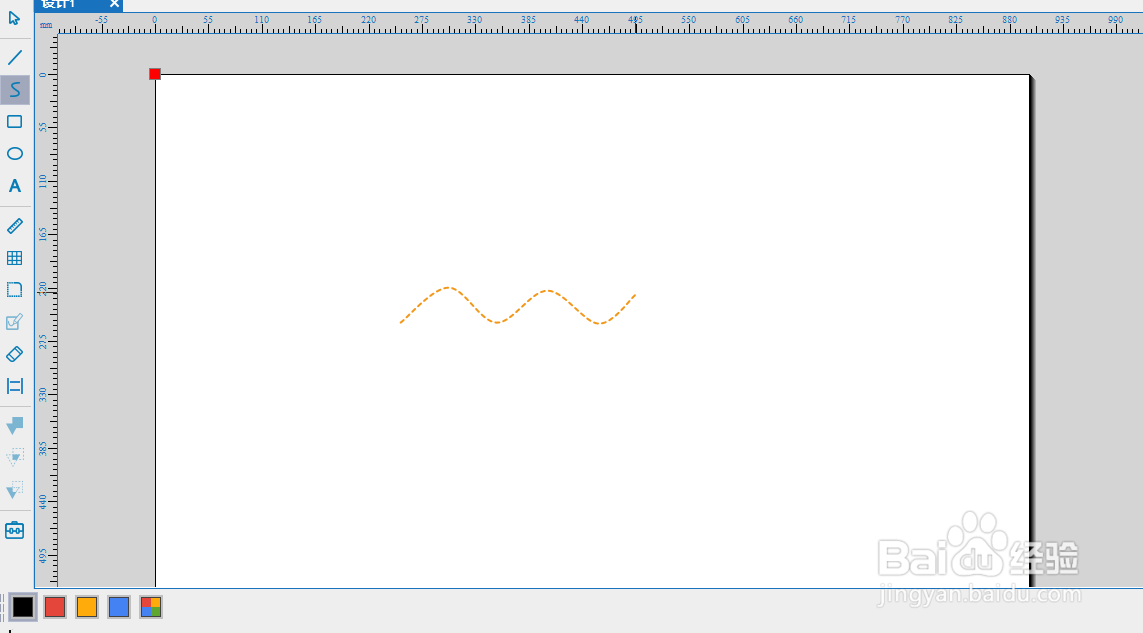The image size is (1143, 633).
Task: Open the toolbox briefcase icon
Action: click(15, 530)
